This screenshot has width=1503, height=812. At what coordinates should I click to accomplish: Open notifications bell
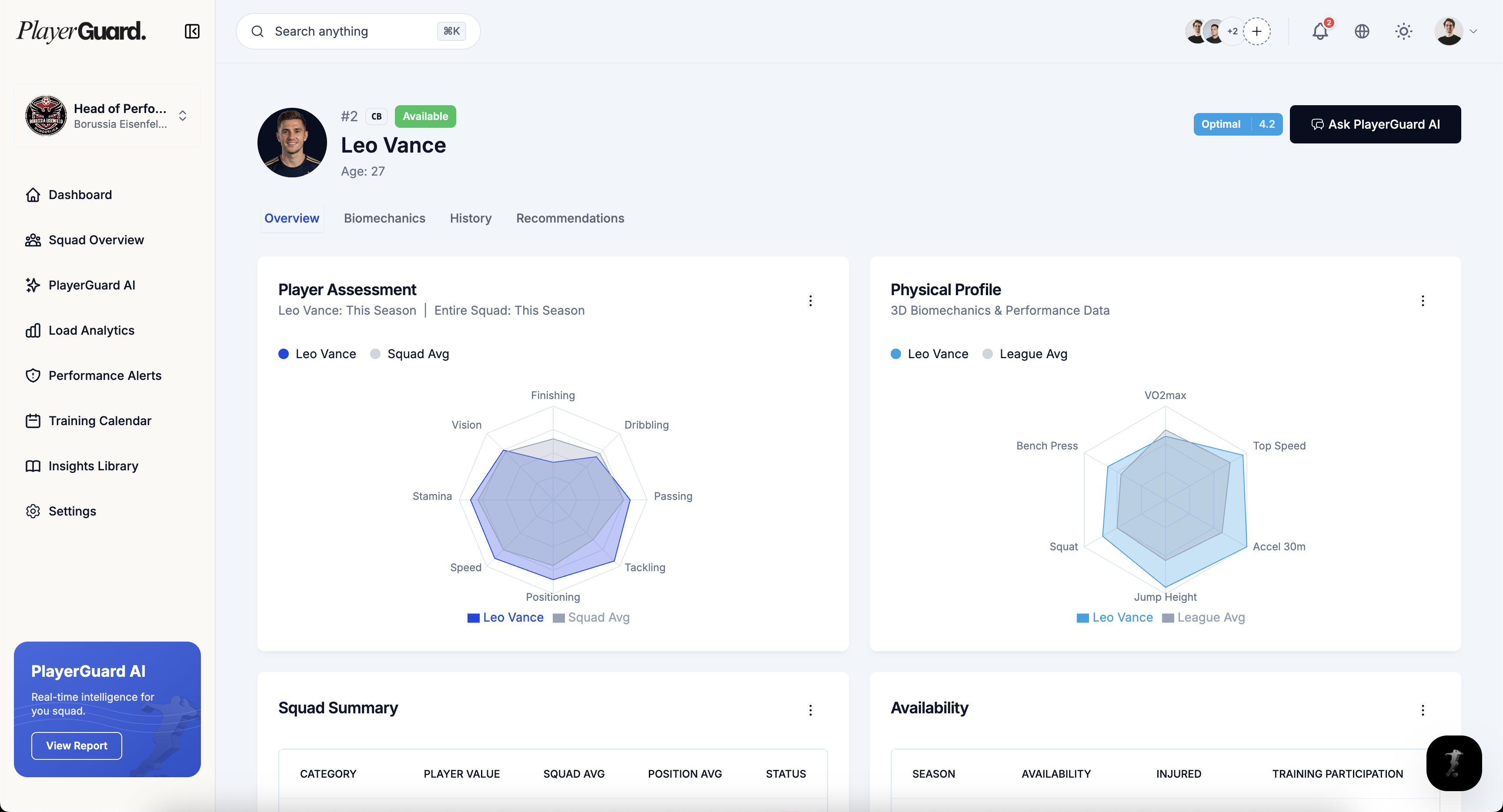(1320, 31)
